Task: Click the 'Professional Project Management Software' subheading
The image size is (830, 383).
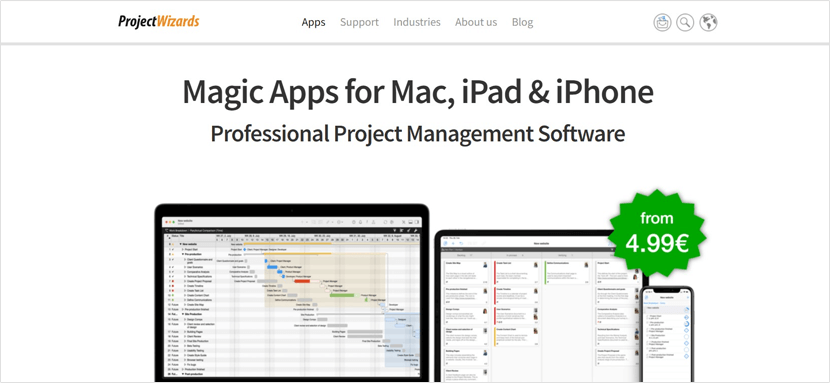Action: (418, 134)
